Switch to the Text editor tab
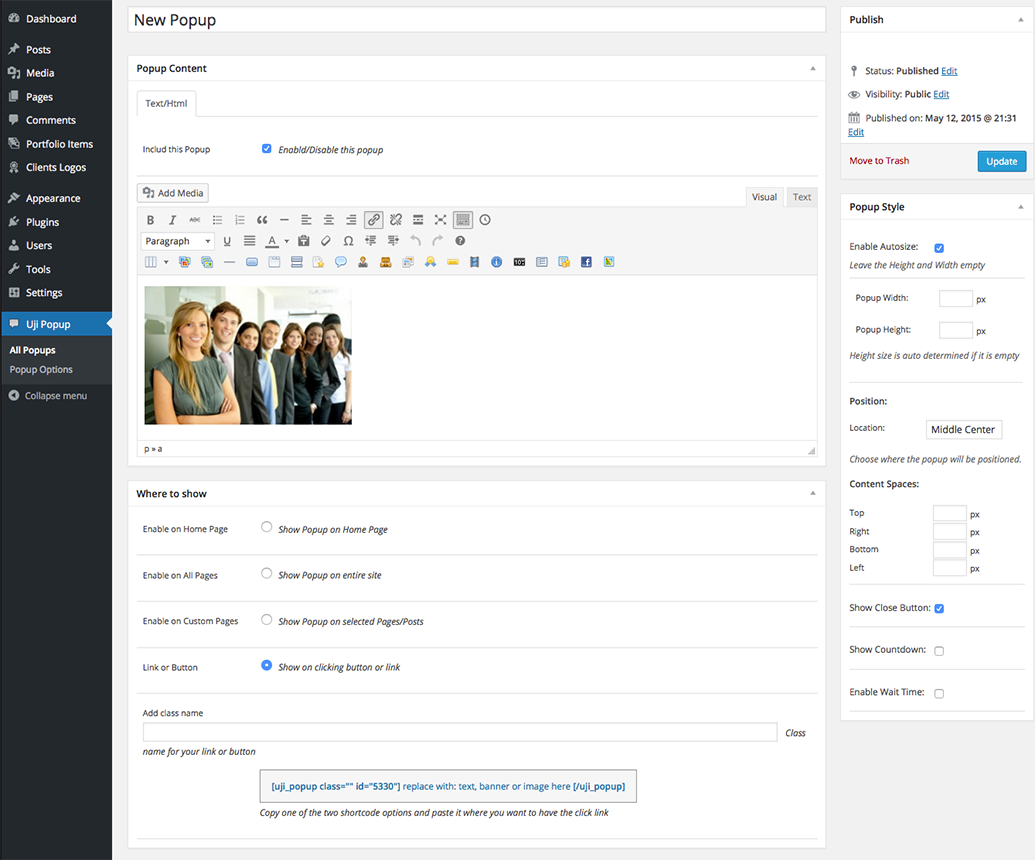The height and width of the screenshot is (860, 1035). tap(802, 197)
